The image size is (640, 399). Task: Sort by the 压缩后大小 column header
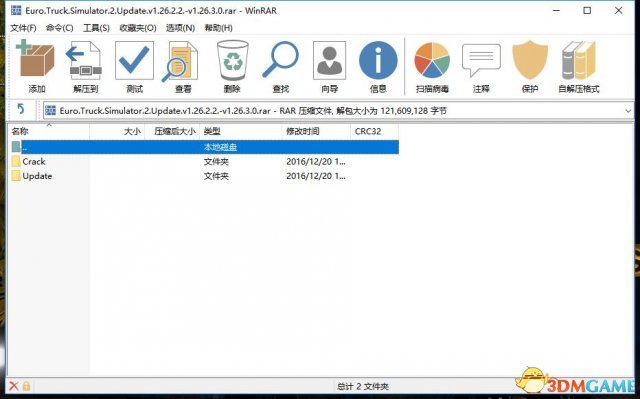coord(172,131)
